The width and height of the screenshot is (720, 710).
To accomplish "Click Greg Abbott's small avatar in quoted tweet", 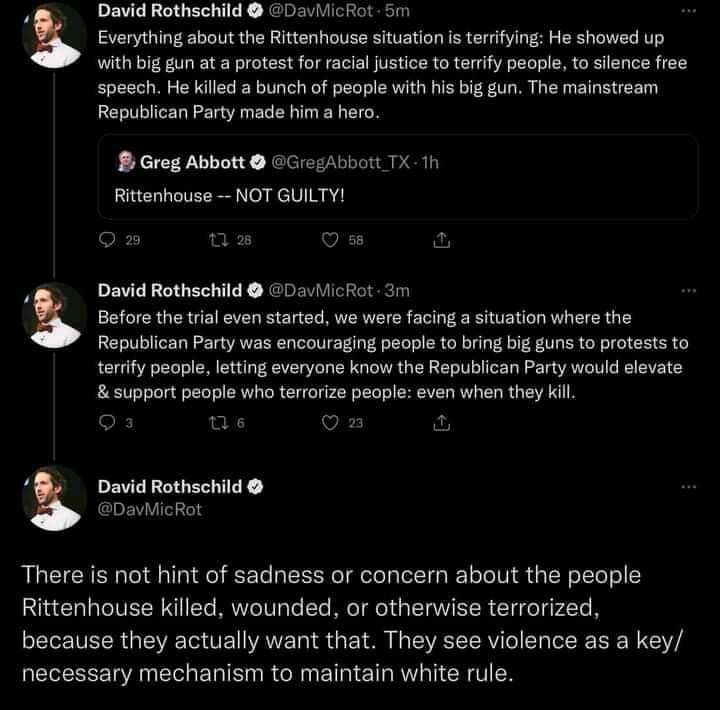I will tap(126, 162).
